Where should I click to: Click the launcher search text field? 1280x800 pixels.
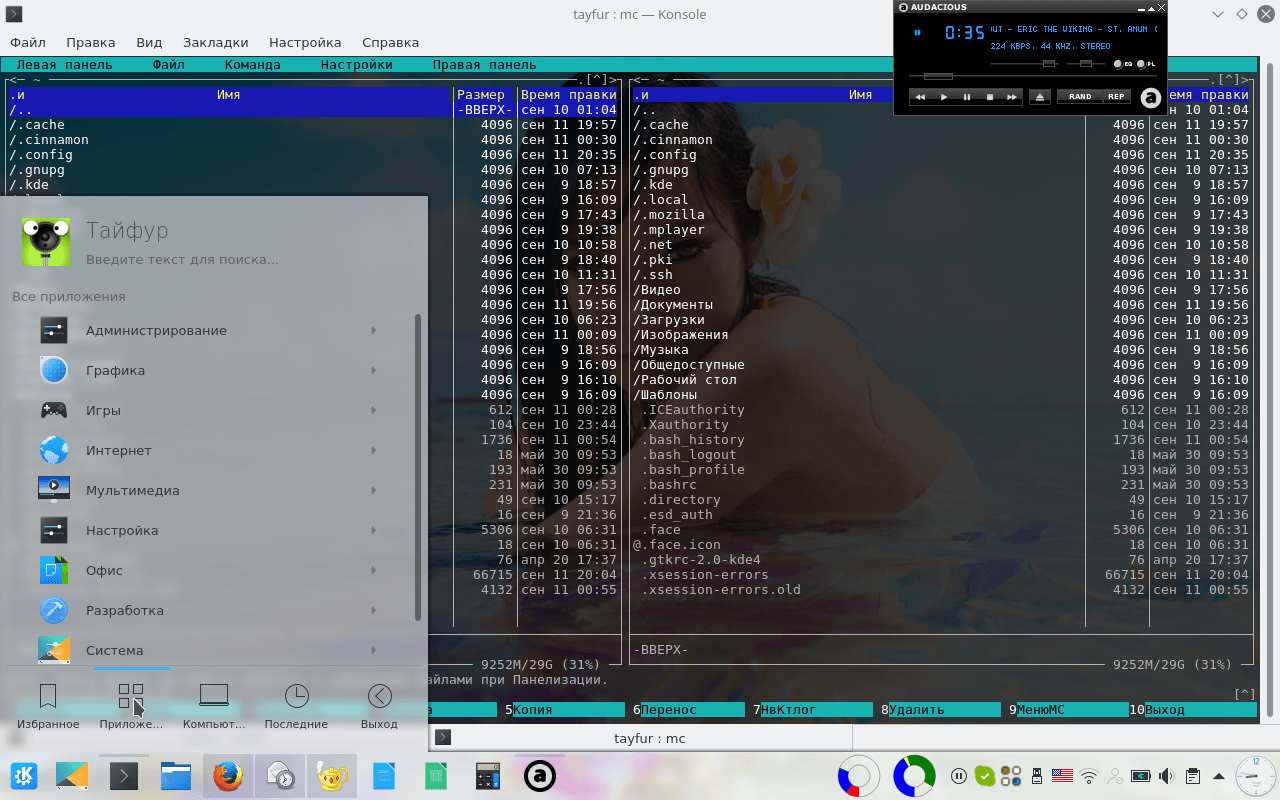[182, 260]
